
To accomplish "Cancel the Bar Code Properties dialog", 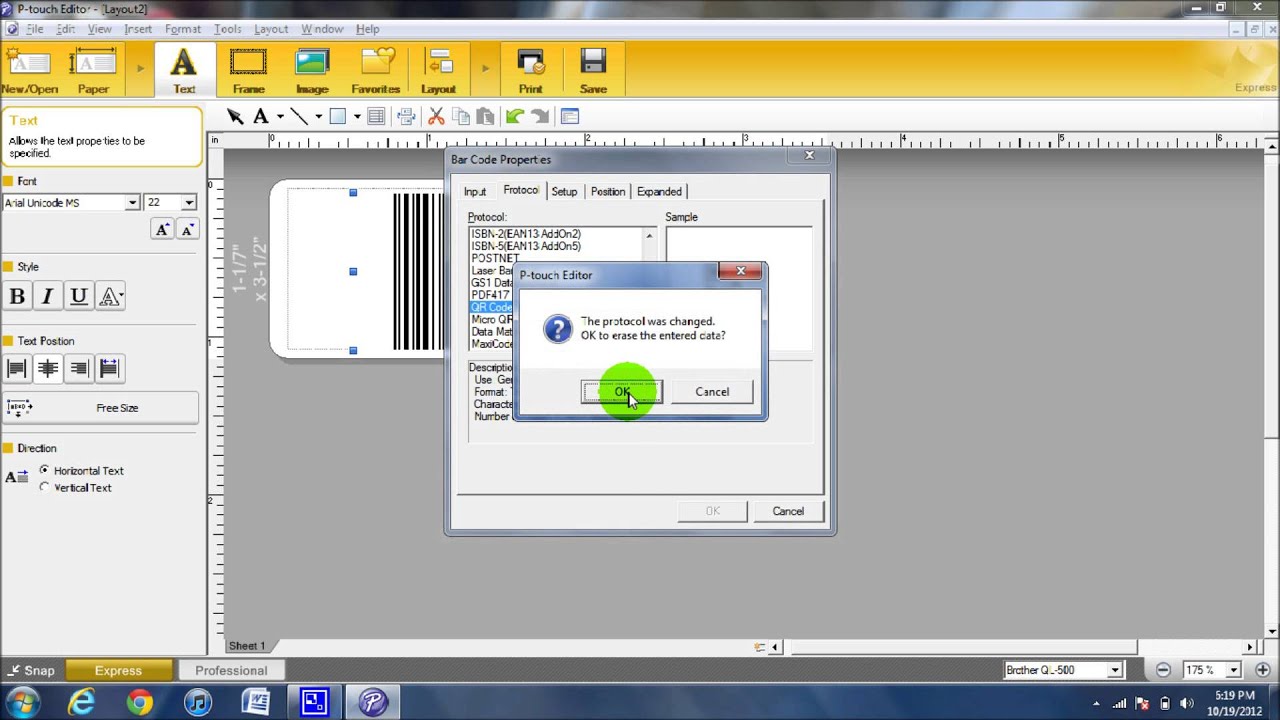I will pos(788,511).
